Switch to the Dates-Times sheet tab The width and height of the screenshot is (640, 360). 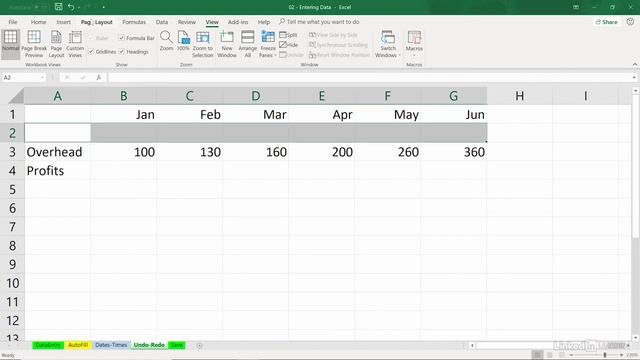pyautogui.click(x=111, y=345)
